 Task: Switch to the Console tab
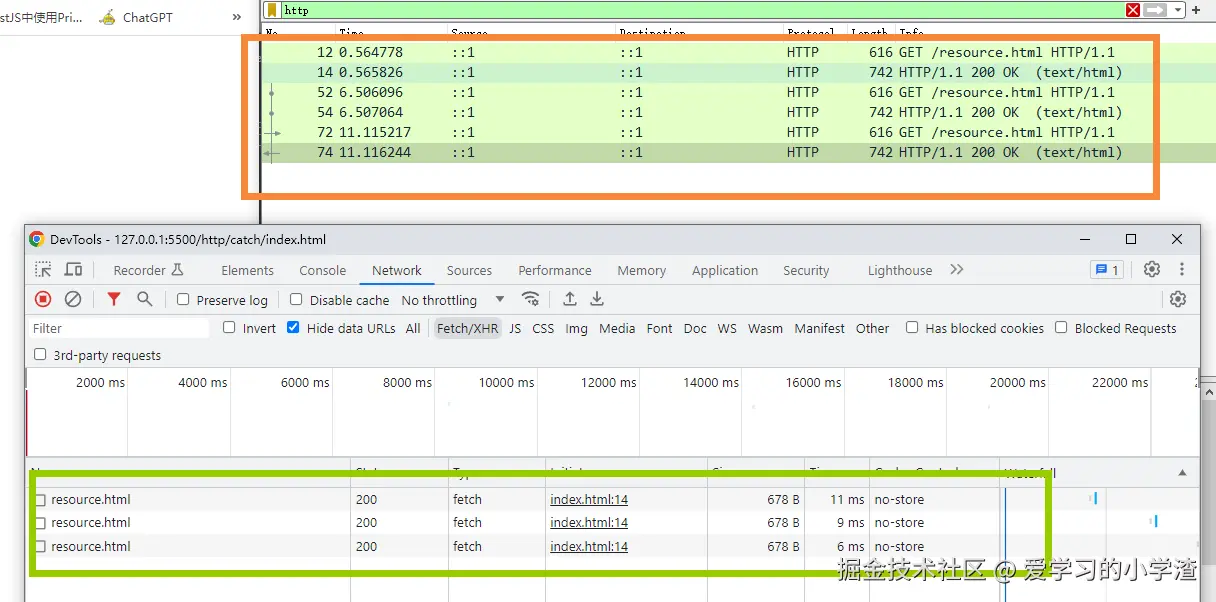pyautogui.click(x=322, y=270)
